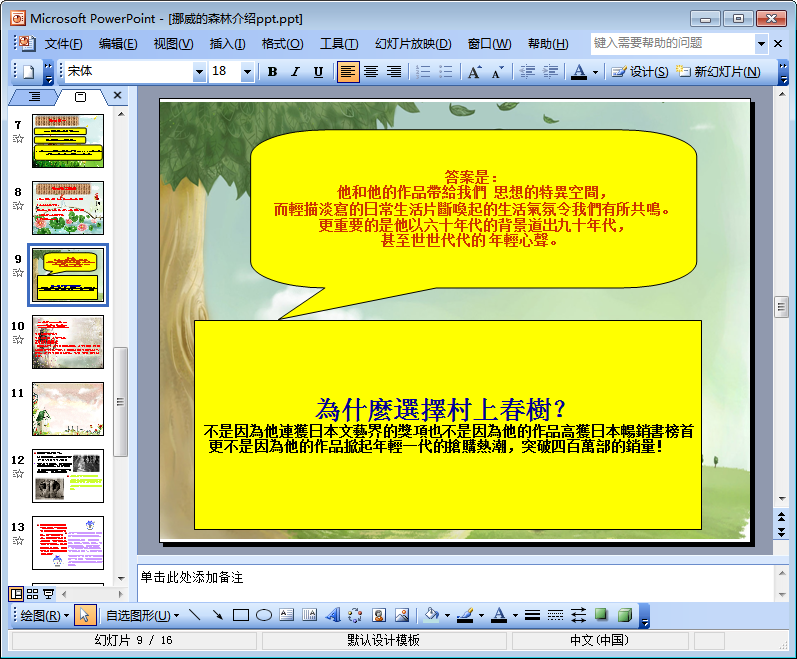Insert diagram or organization chart
The image size is (797, 659).
[355, 615]
